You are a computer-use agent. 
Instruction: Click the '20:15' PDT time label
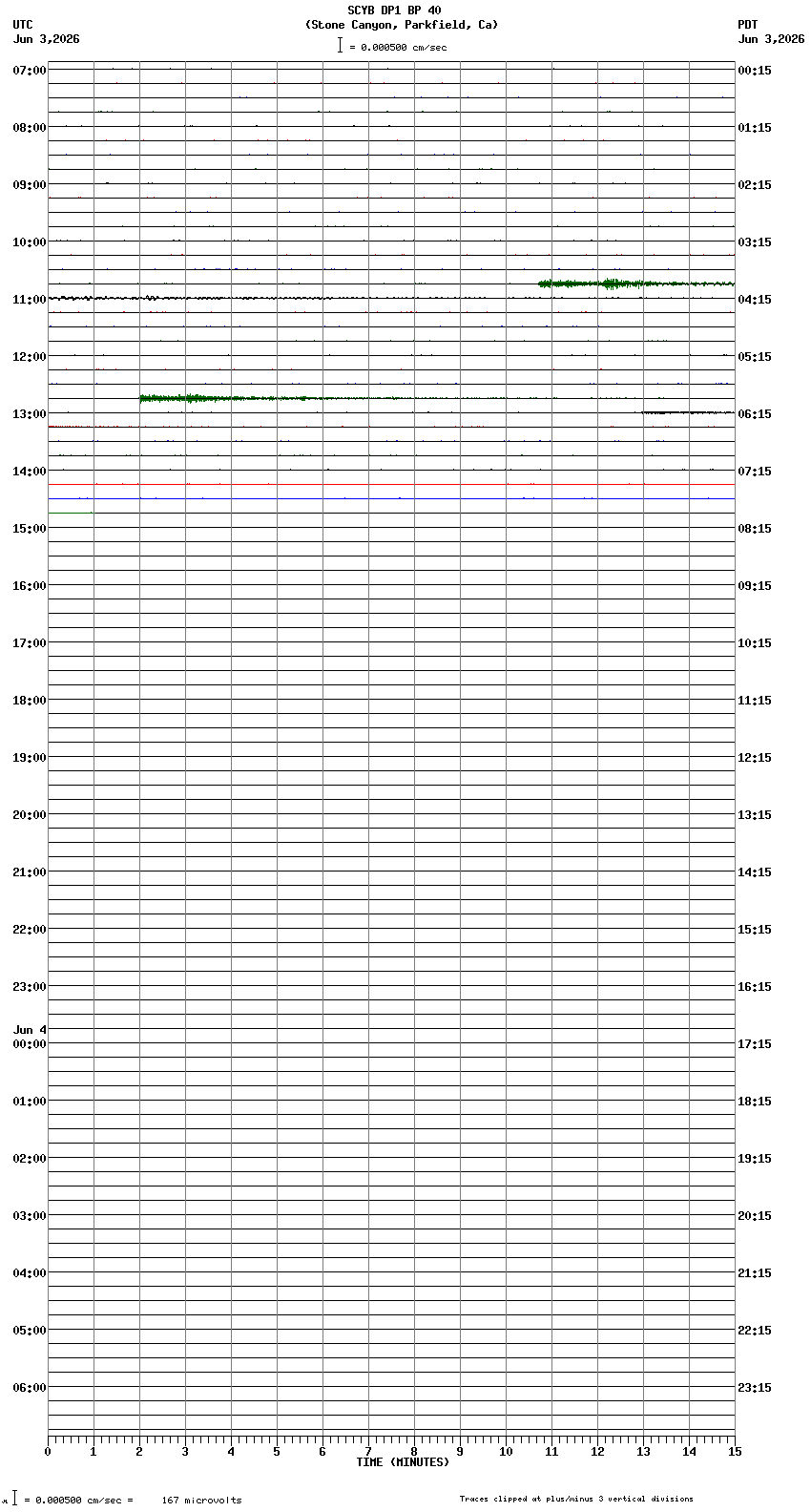click(755, 1216)
